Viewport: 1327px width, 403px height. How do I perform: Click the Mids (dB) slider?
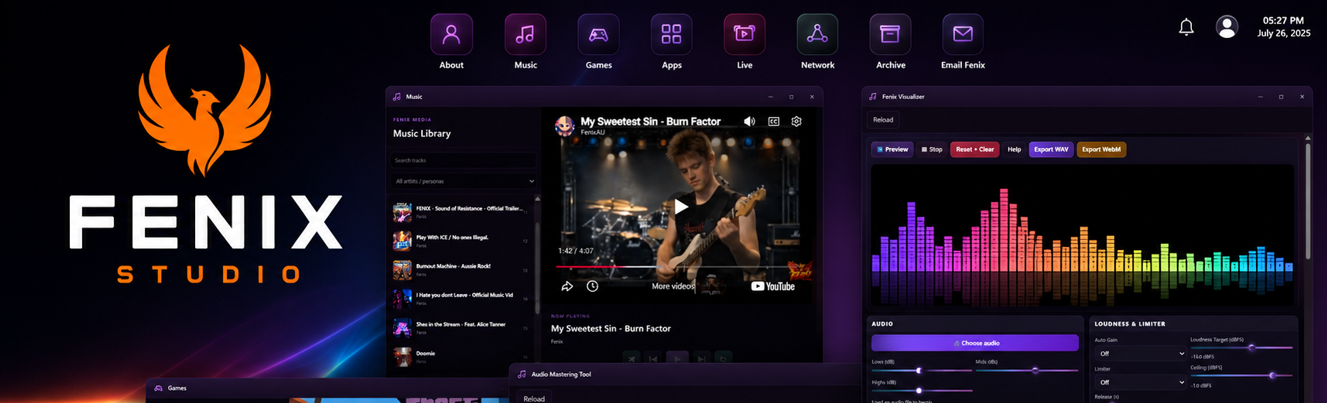tap(1027, 370)
